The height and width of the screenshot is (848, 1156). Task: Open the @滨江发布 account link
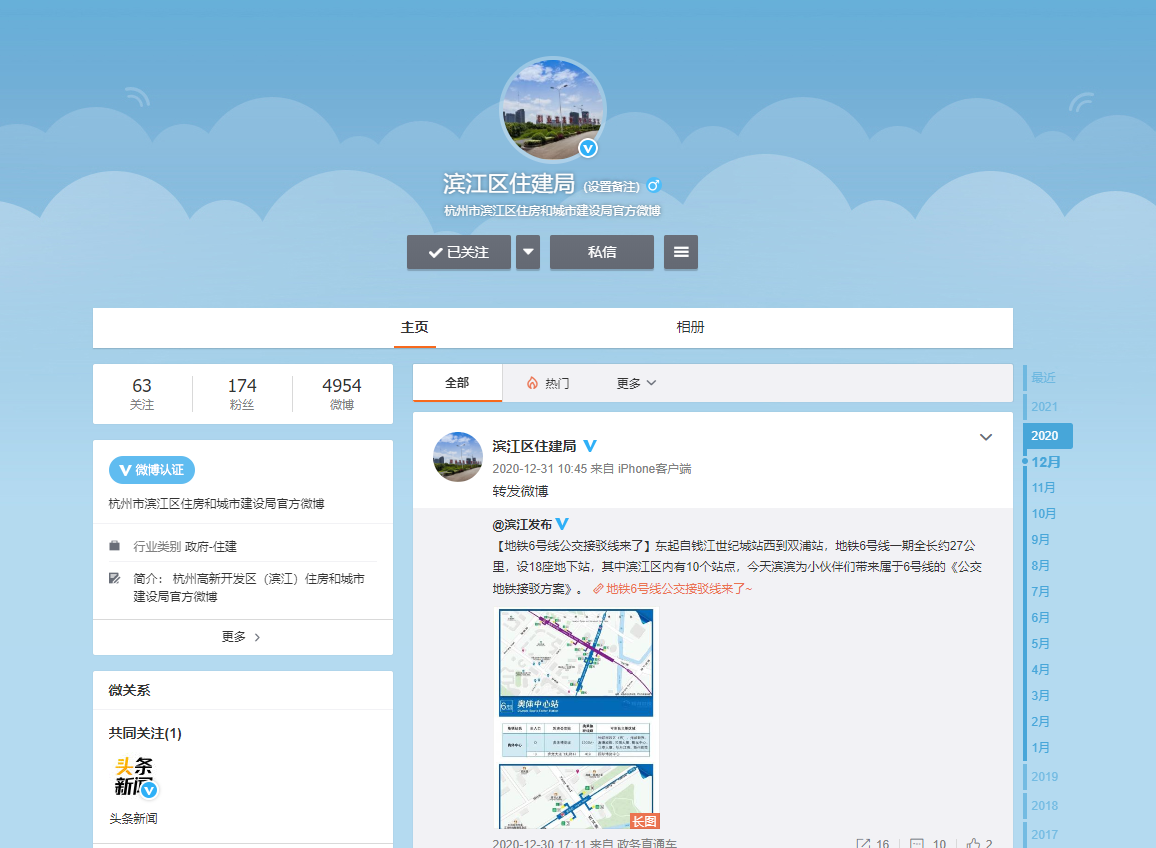click(x=522, y=524)
